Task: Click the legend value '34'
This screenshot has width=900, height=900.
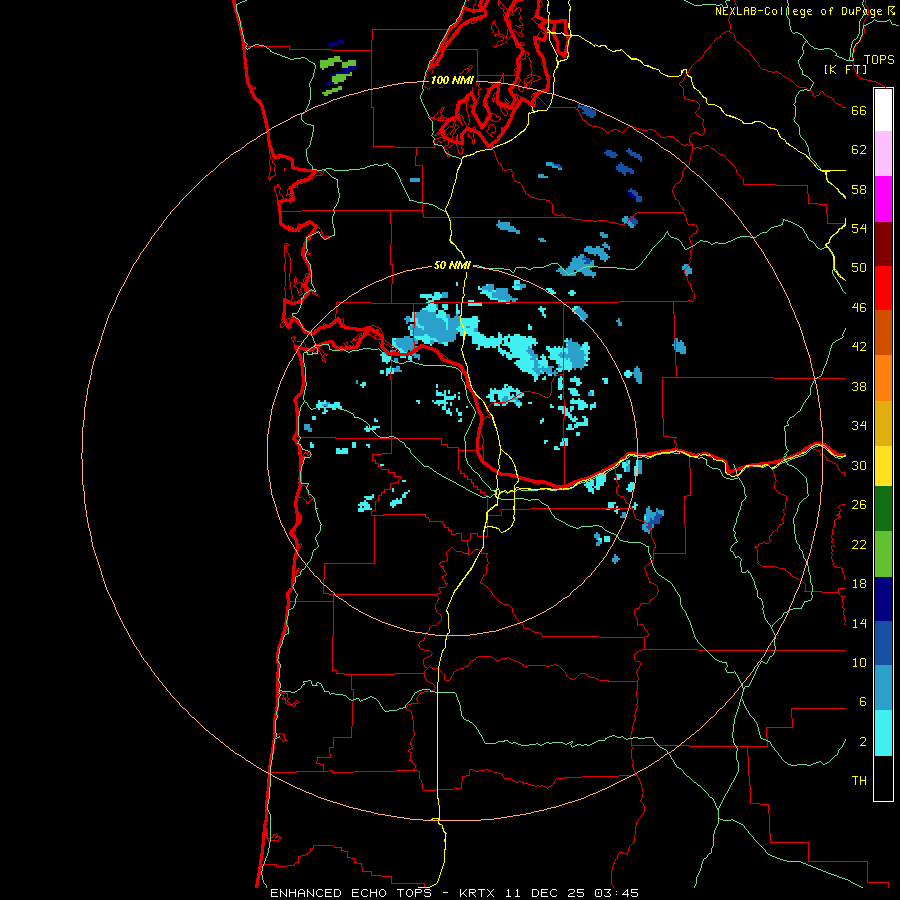Action: (859, 425)
